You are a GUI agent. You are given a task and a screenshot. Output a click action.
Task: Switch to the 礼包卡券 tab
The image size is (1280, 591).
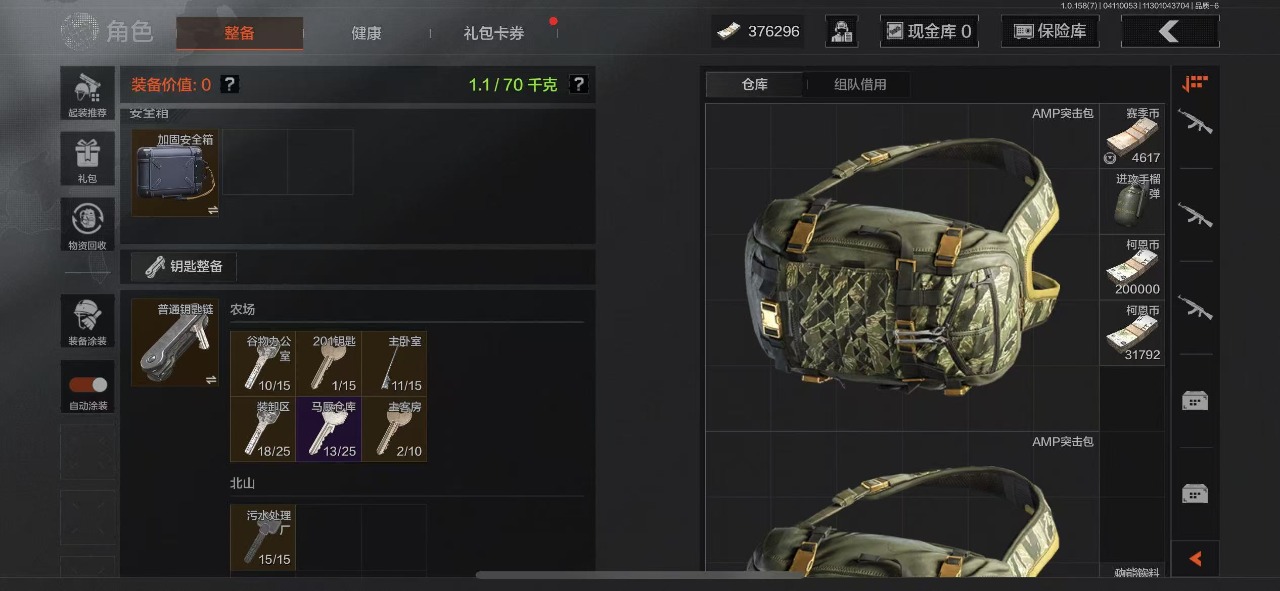493,33
